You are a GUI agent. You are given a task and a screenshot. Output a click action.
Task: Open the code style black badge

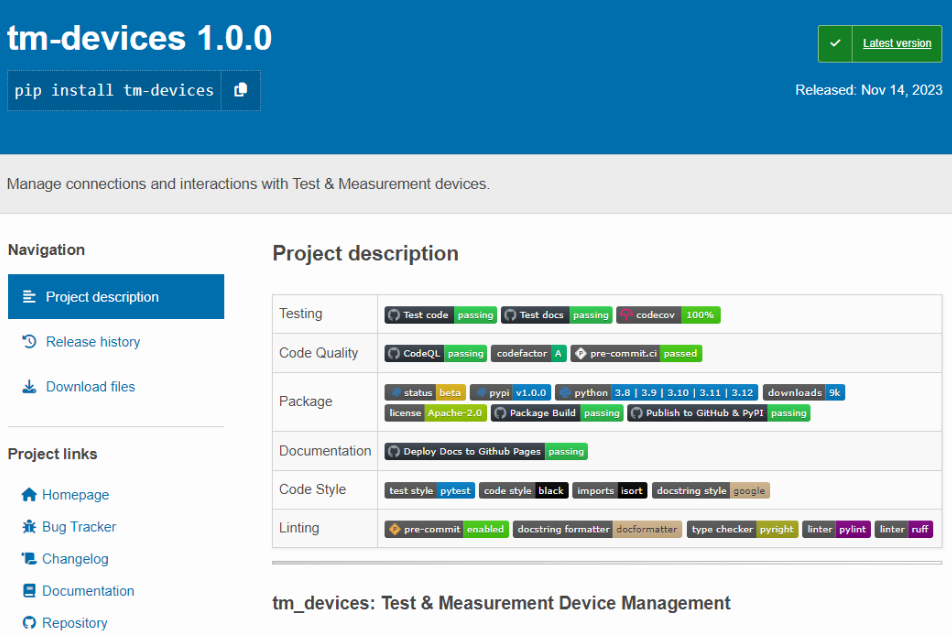[524, 491]
